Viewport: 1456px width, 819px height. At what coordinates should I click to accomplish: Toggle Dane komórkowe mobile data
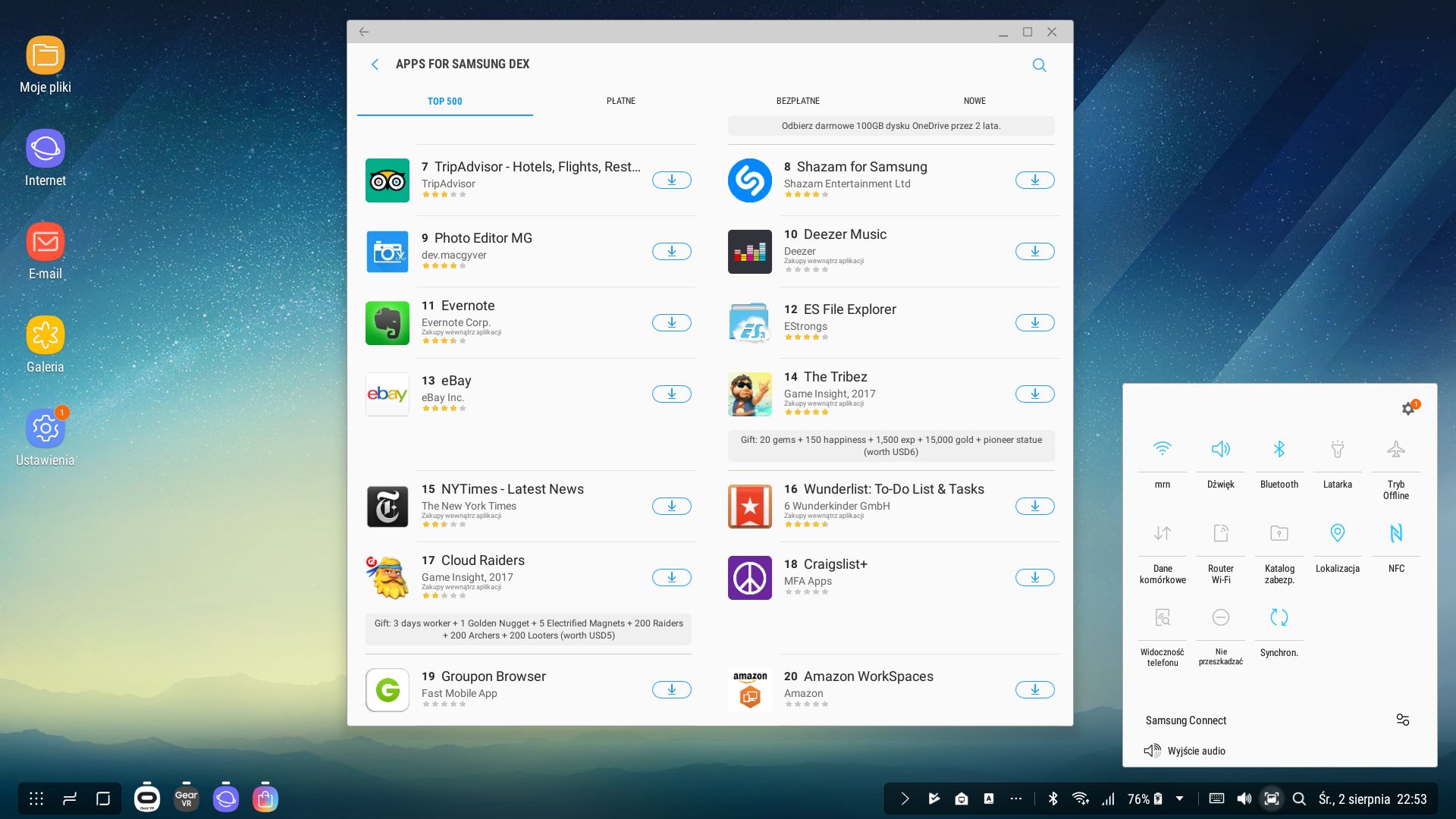click(1163, 534)
